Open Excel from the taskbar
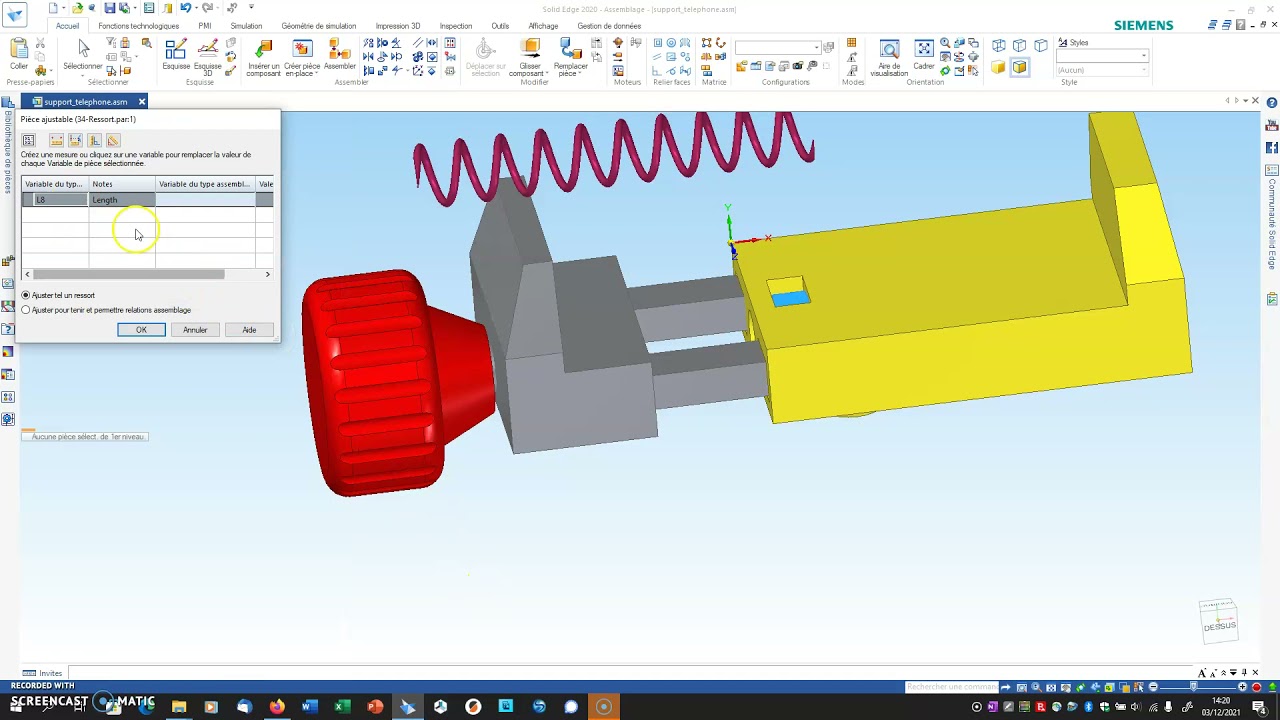 click(x=342, y=707)
